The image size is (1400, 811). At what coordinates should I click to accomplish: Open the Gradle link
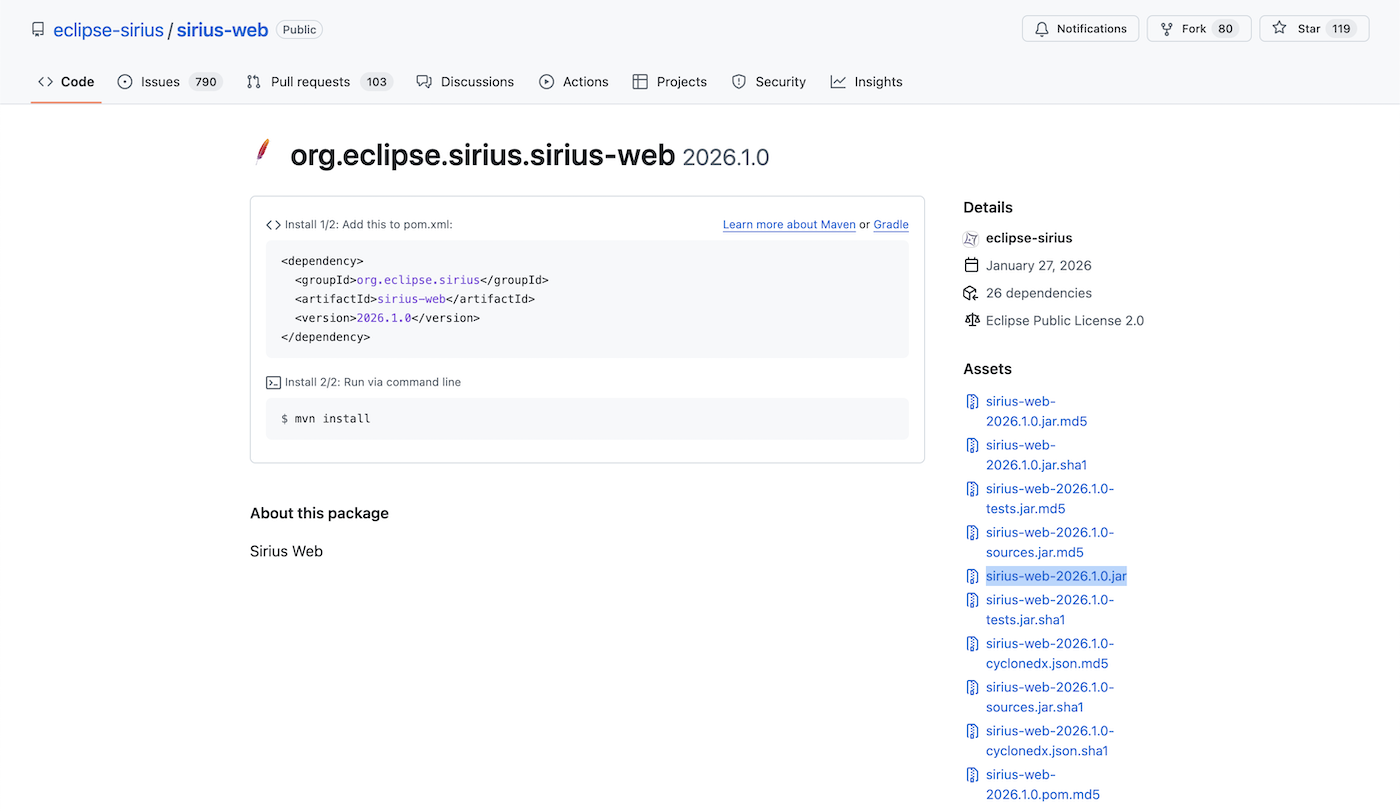coord(891,225)
